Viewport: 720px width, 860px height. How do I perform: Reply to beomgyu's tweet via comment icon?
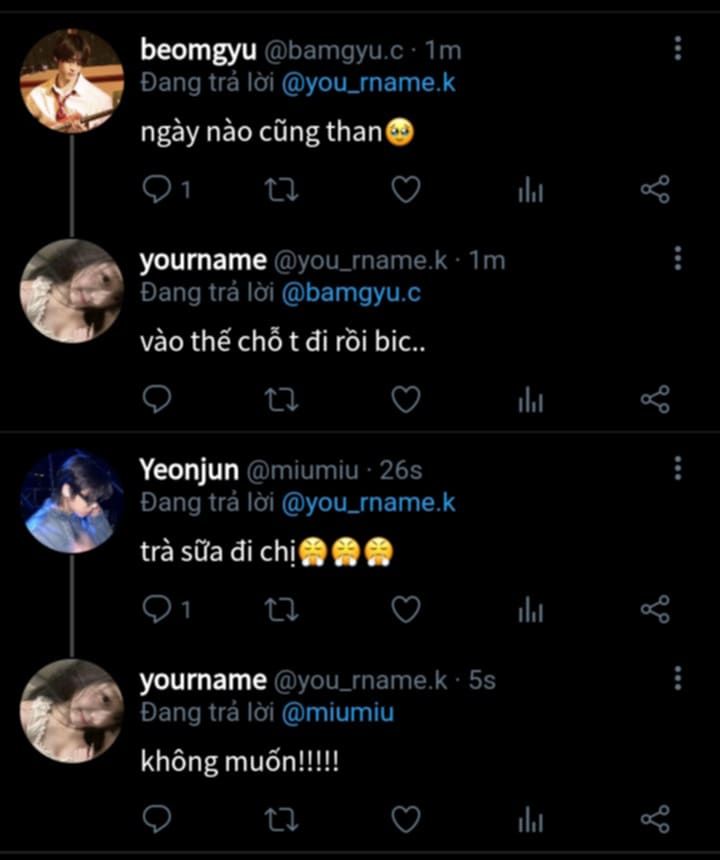(157, 190)
